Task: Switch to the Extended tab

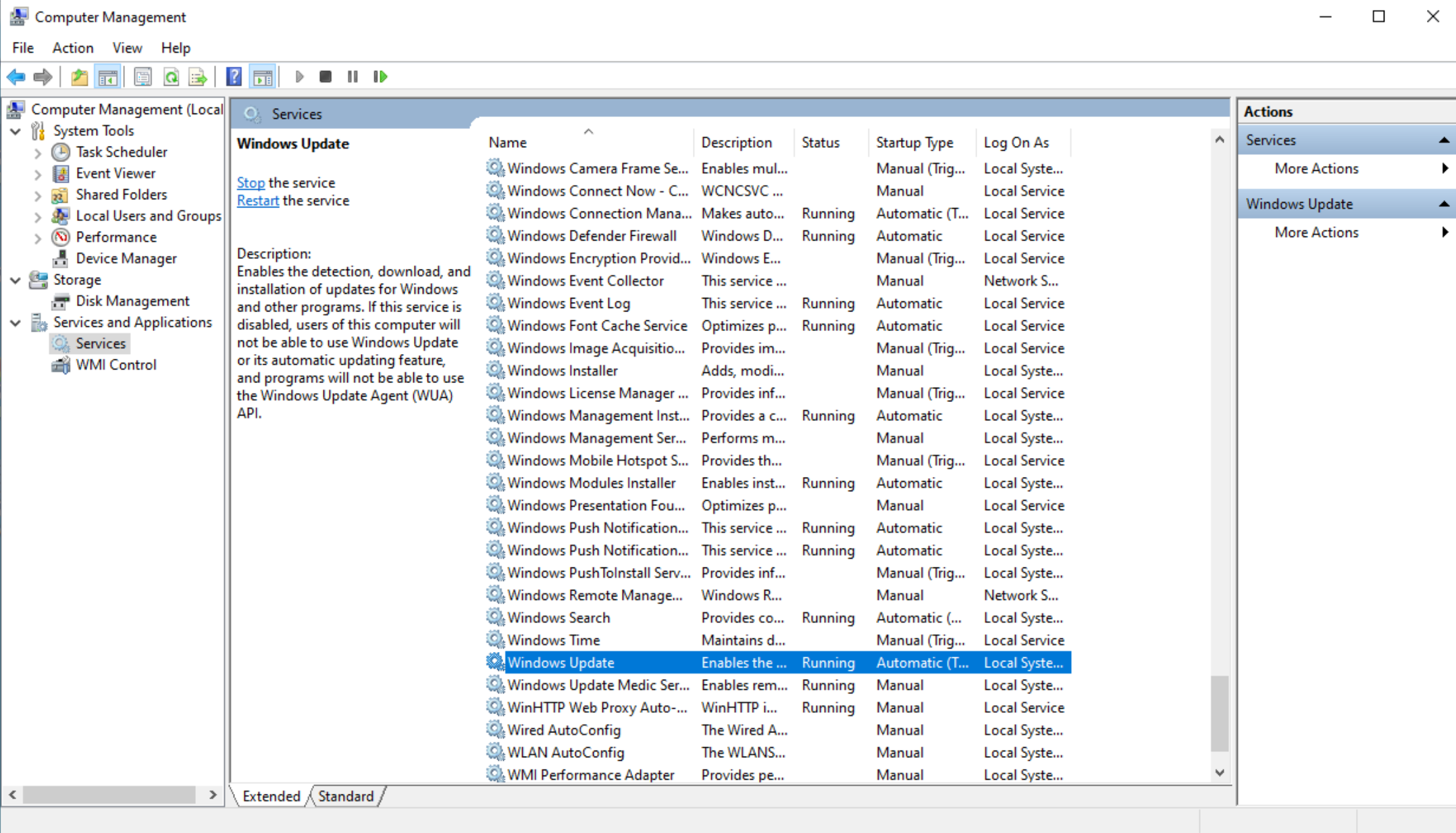Action: click(271, 796)
